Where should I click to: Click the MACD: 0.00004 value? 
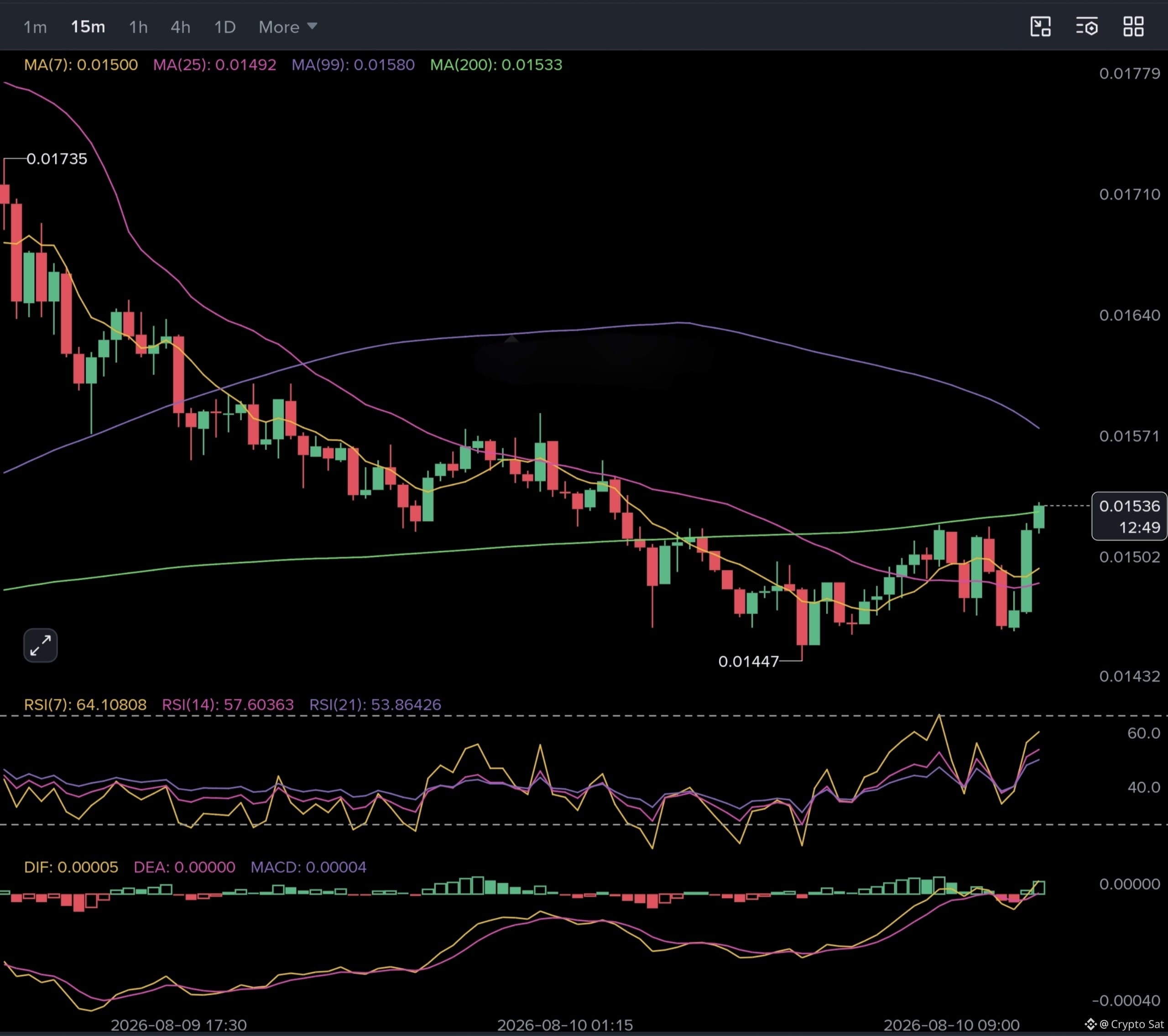[308, 867]
